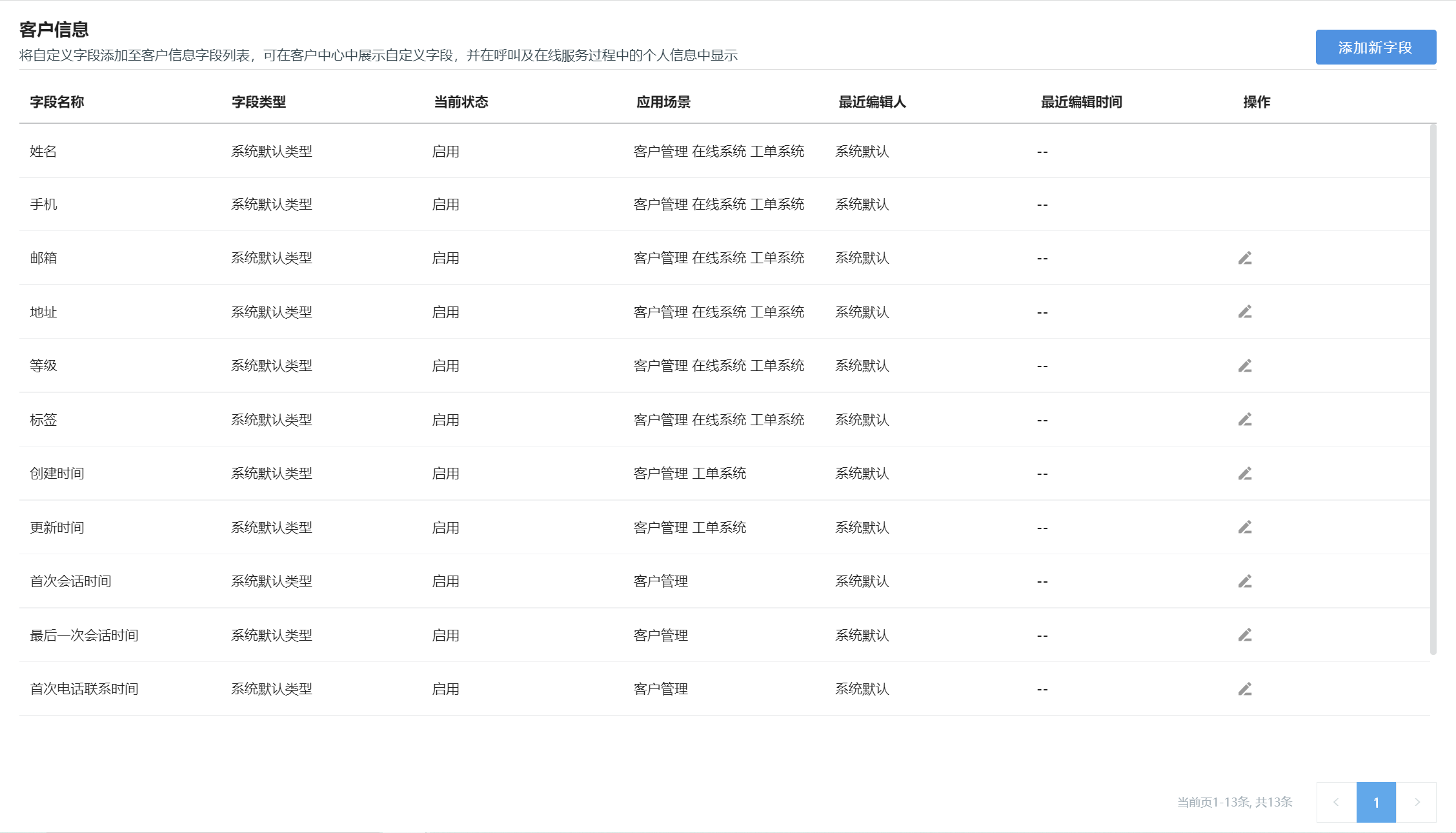
Task: Click the edit pencil for 地址 row
Action: [x=1245, y=312]
